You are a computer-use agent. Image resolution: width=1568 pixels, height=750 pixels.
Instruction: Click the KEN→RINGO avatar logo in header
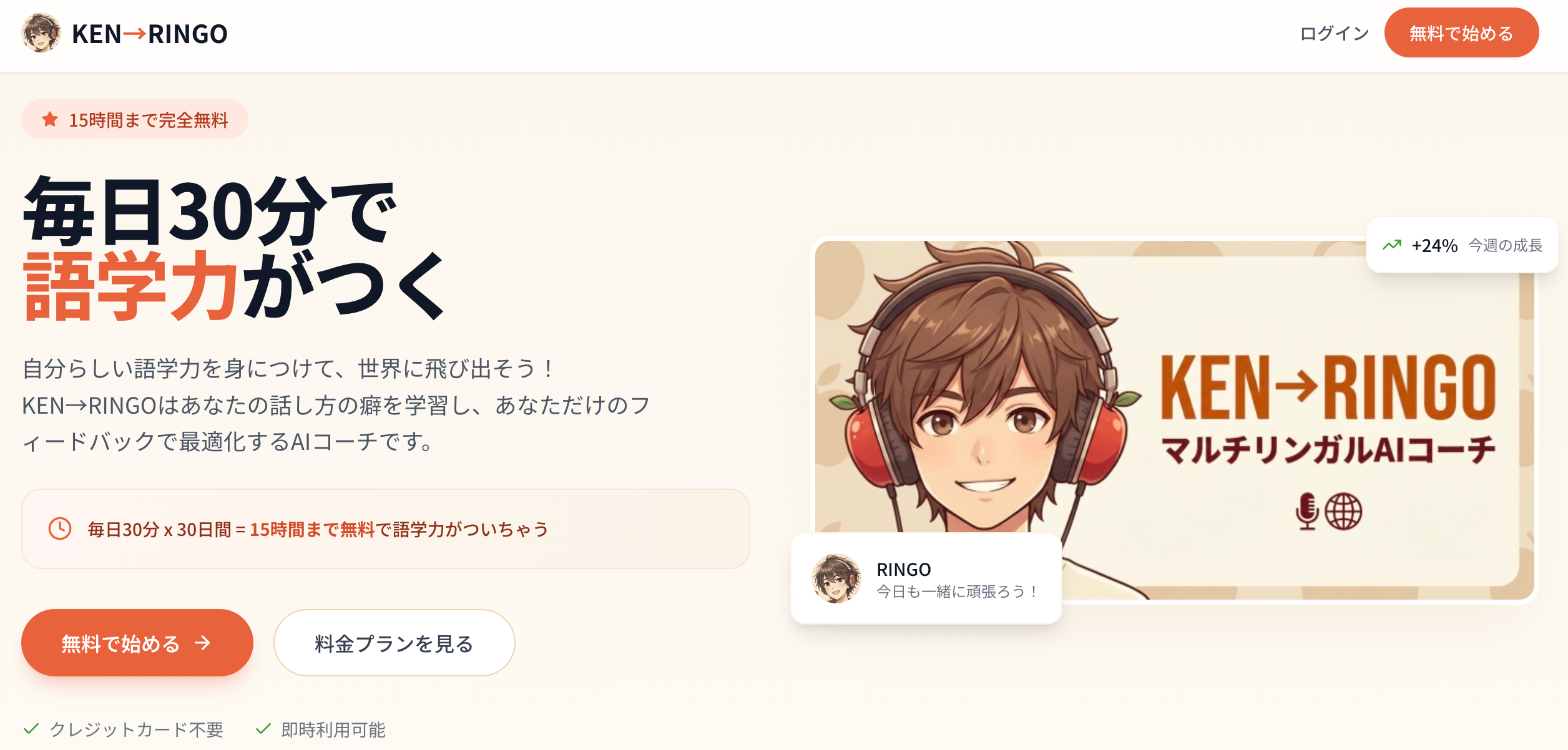coord(41,33)
